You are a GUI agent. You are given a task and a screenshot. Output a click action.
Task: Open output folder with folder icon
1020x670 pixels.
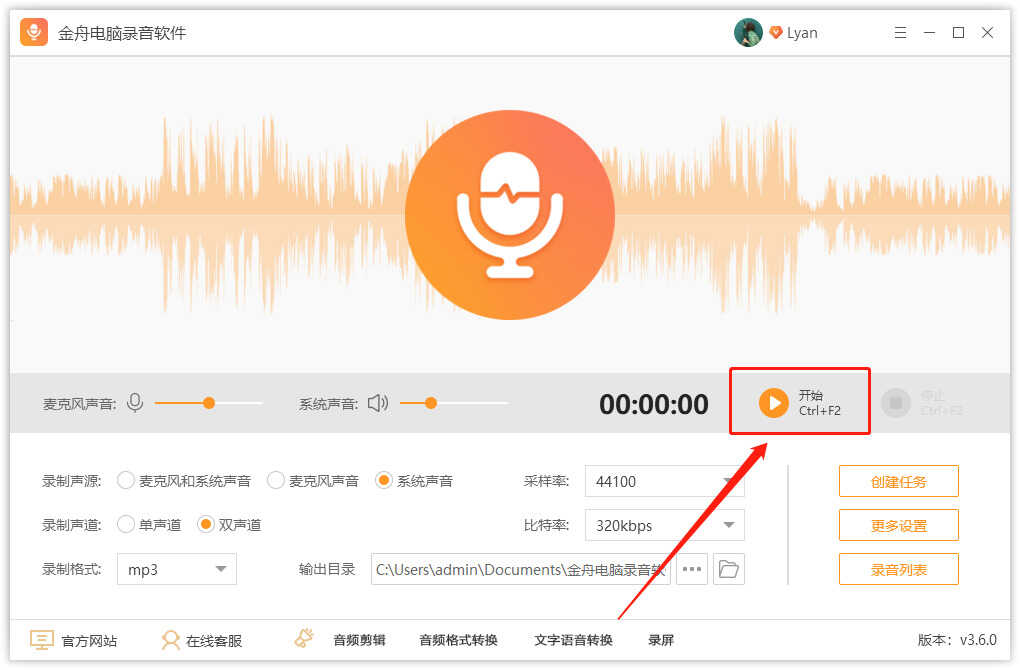(x=729, y=569)
